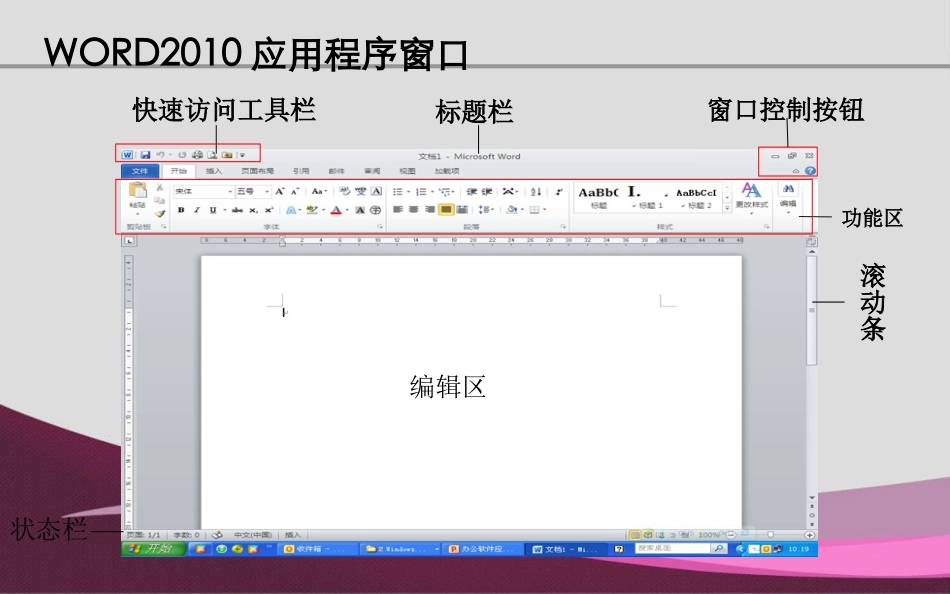This screenshot has width=950, height=594.
Task: Click the Multilevel List icon
Action: (445, 192)
